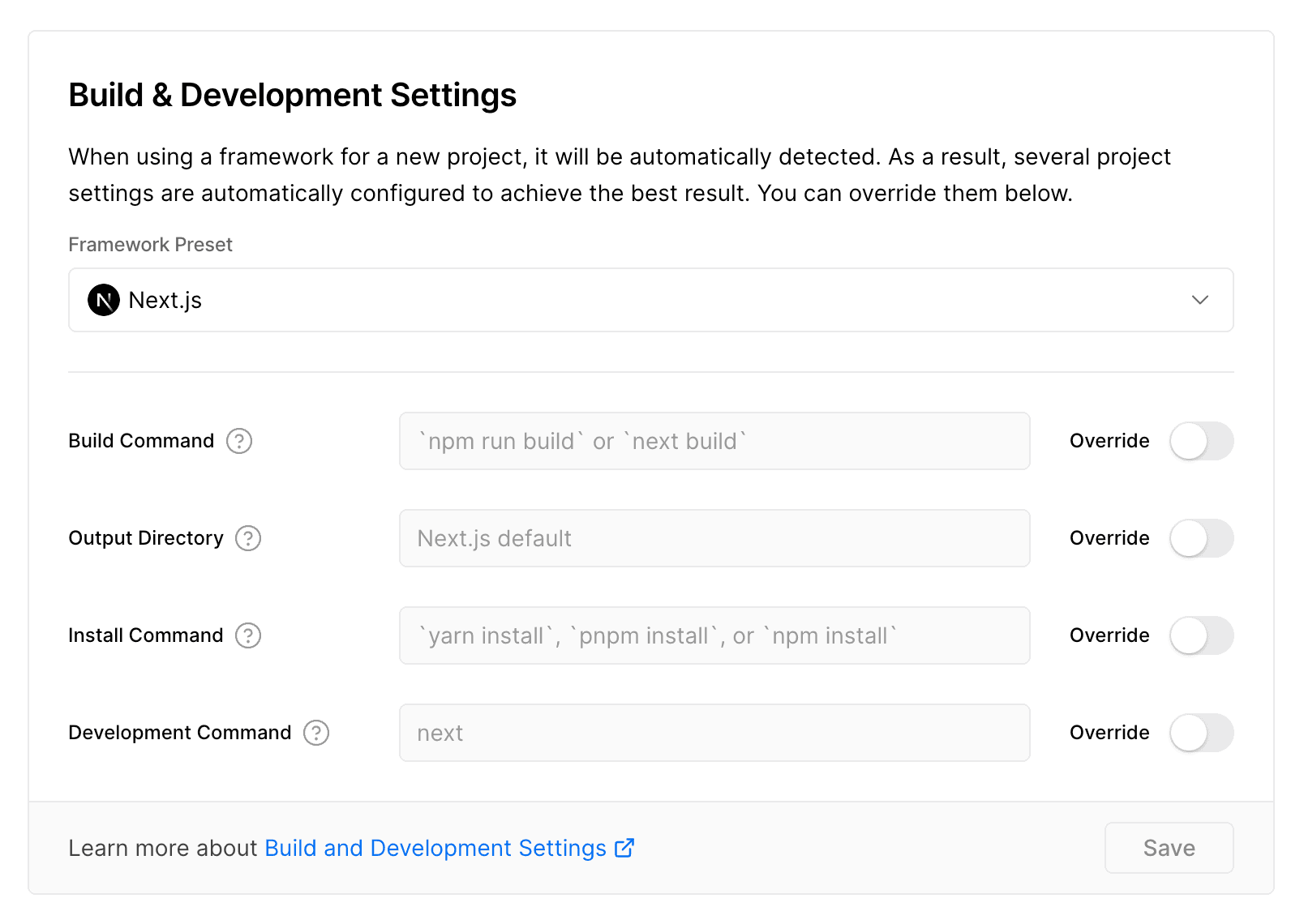Click the Override label beside Build Command
Screen dimensions: 1304x924
(1109, 441)
